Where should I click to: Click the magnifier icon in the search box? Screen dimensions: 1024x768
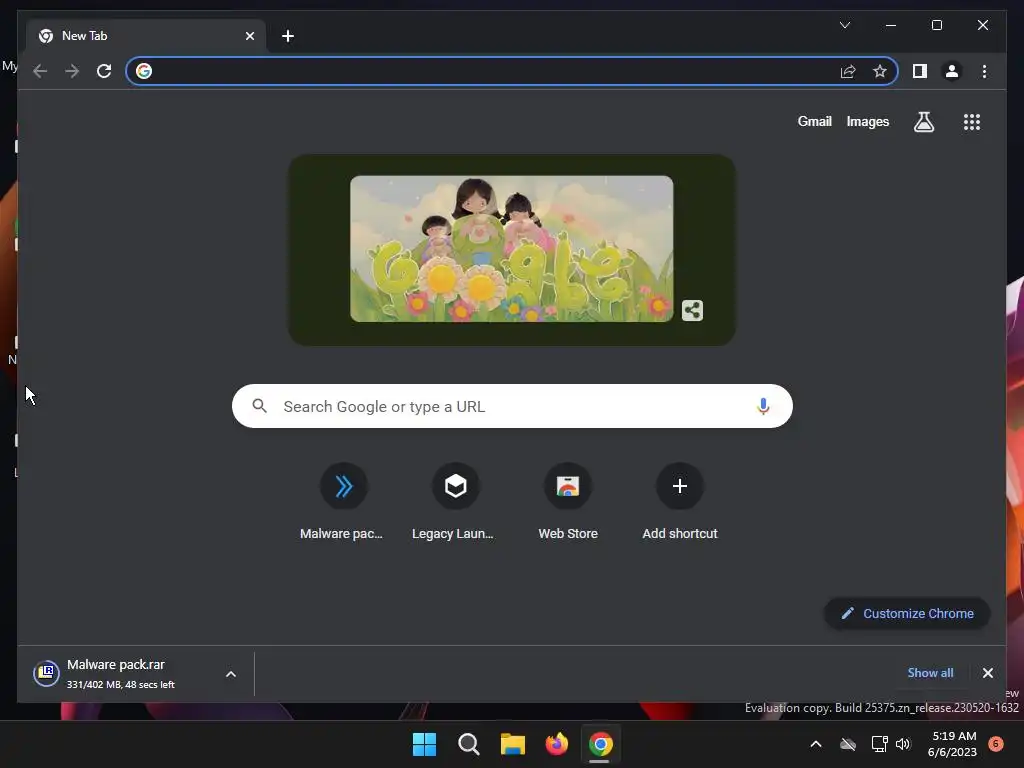[x=259, y=406]
